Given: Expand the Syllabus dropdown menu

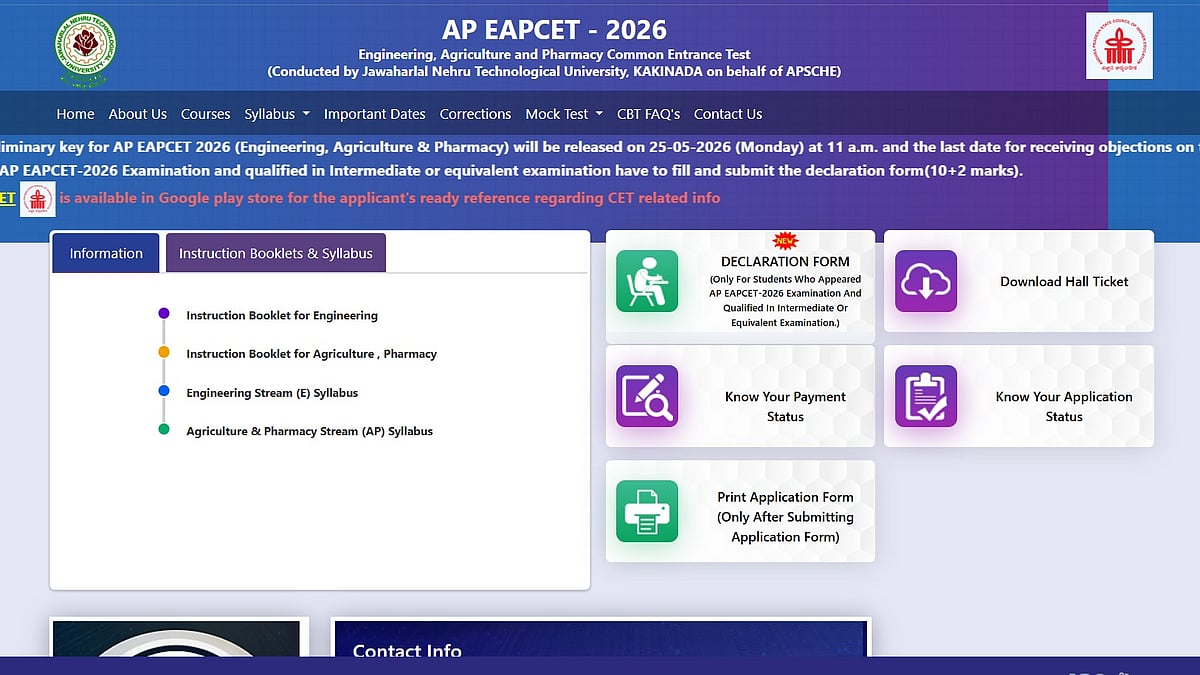Looking at the screenshot, I should [277, 114].
